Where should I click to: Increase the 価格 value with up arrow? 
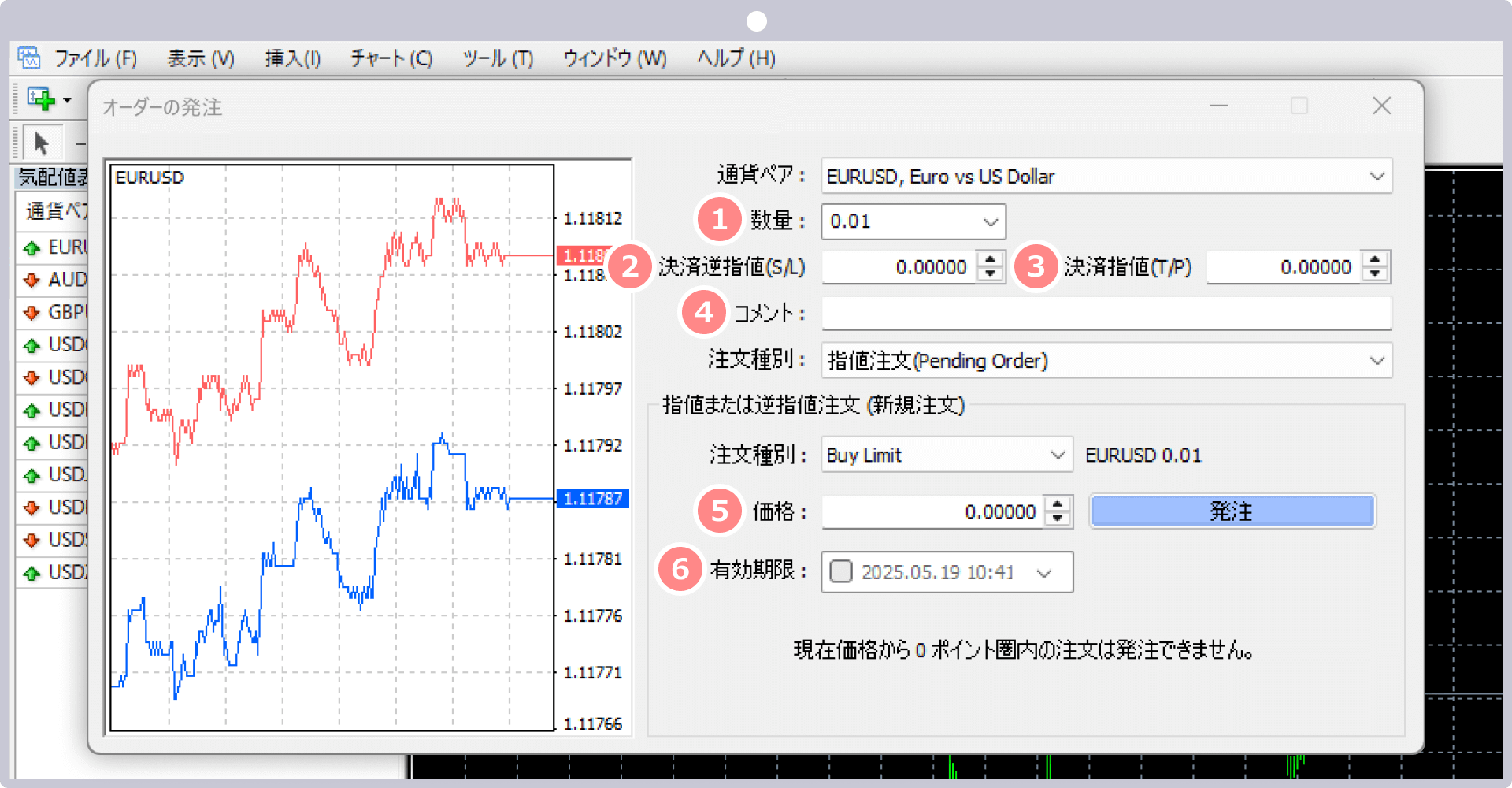[x=1058, y=504]
